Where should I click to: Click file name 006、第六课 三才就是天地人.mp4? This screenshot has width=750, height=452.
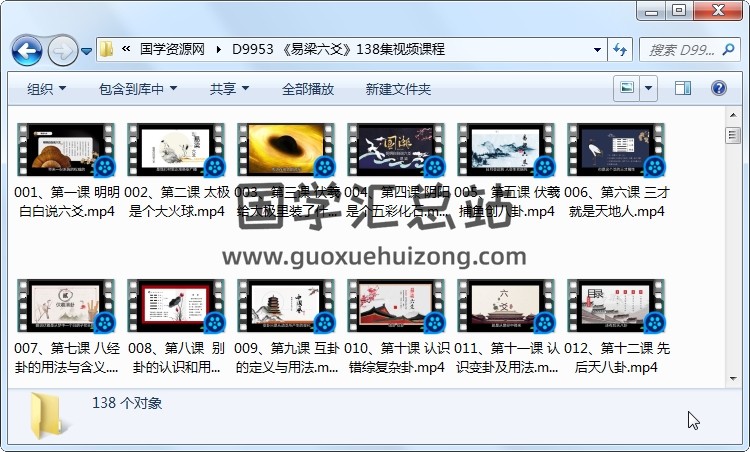click(617, 201)
